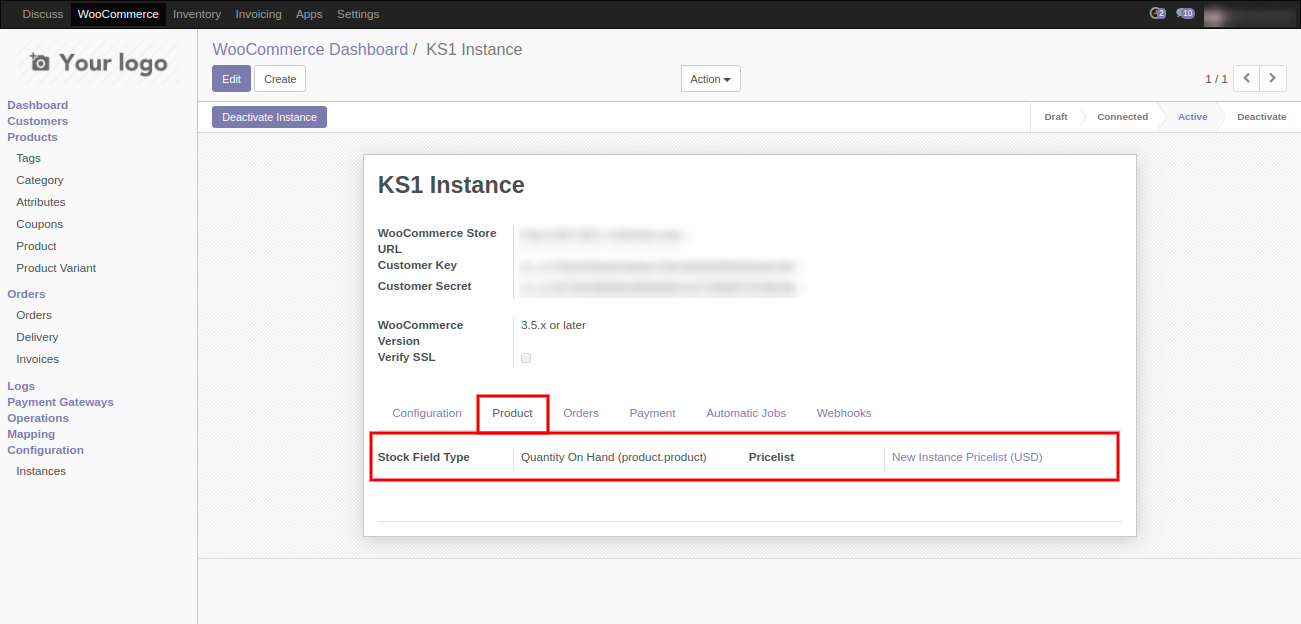Select the Deactivate status stage

(x=1261, y=117)
